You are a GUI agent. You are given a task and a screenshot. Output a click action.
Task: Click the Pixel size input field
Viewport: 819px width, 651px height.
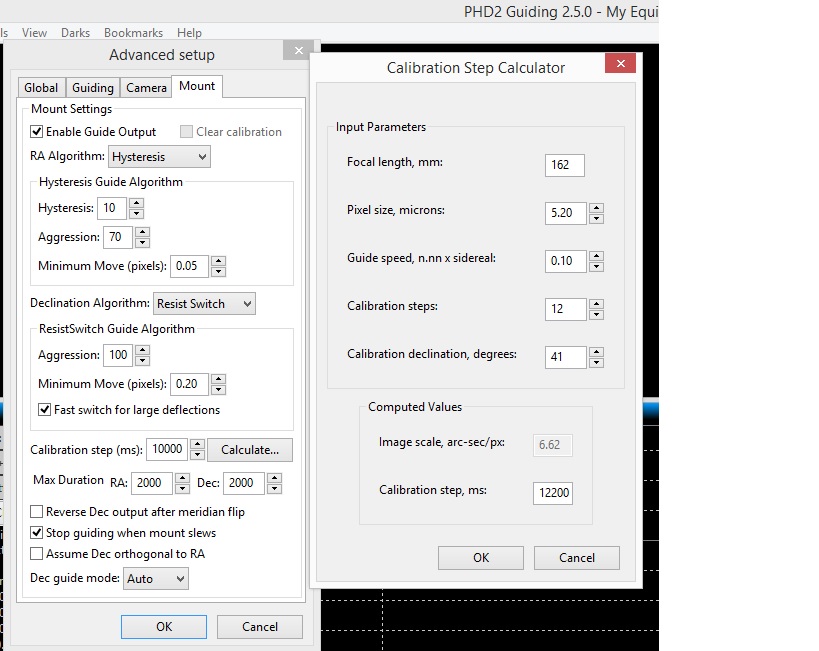click(x=566, y=213)
